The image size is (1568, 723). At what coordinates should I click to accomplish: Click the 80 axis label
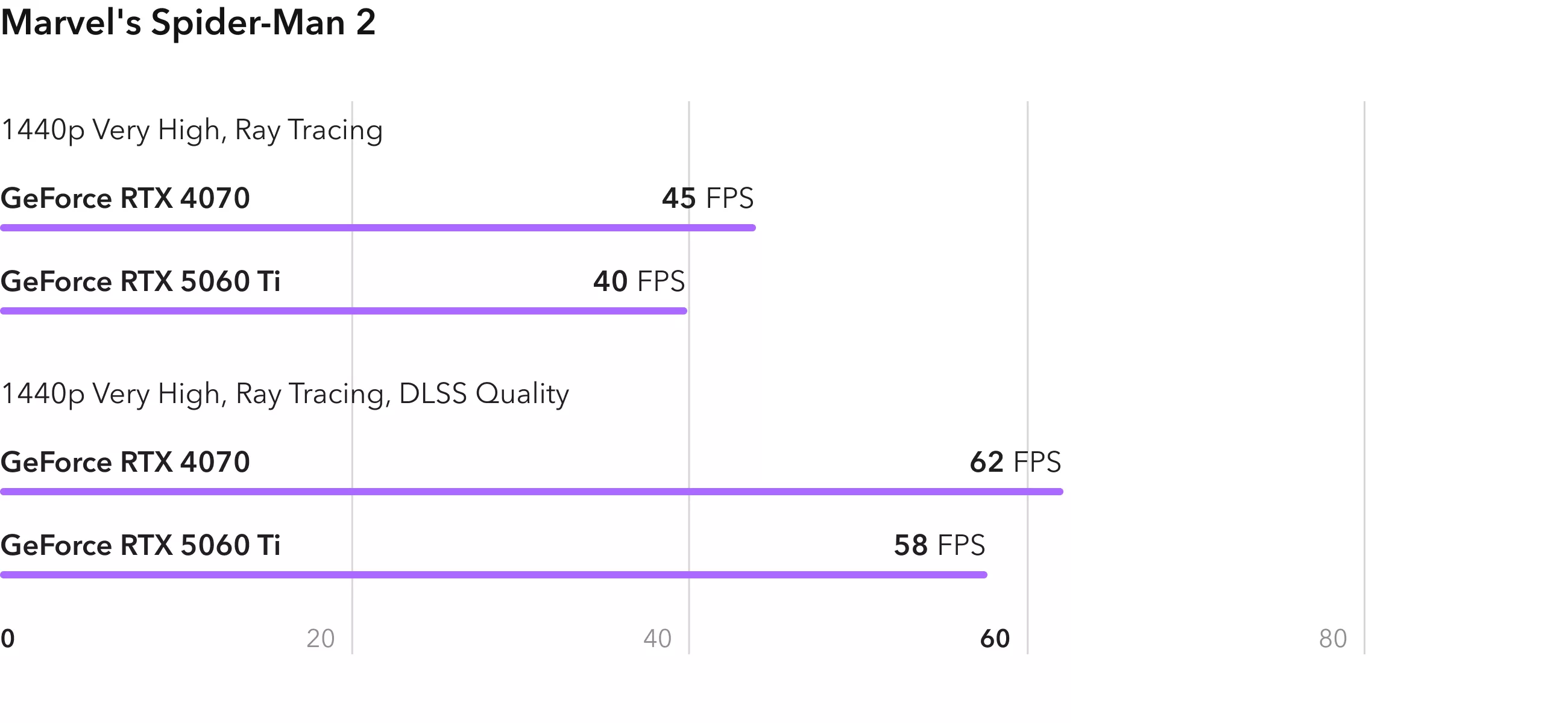pos(1333,639)
